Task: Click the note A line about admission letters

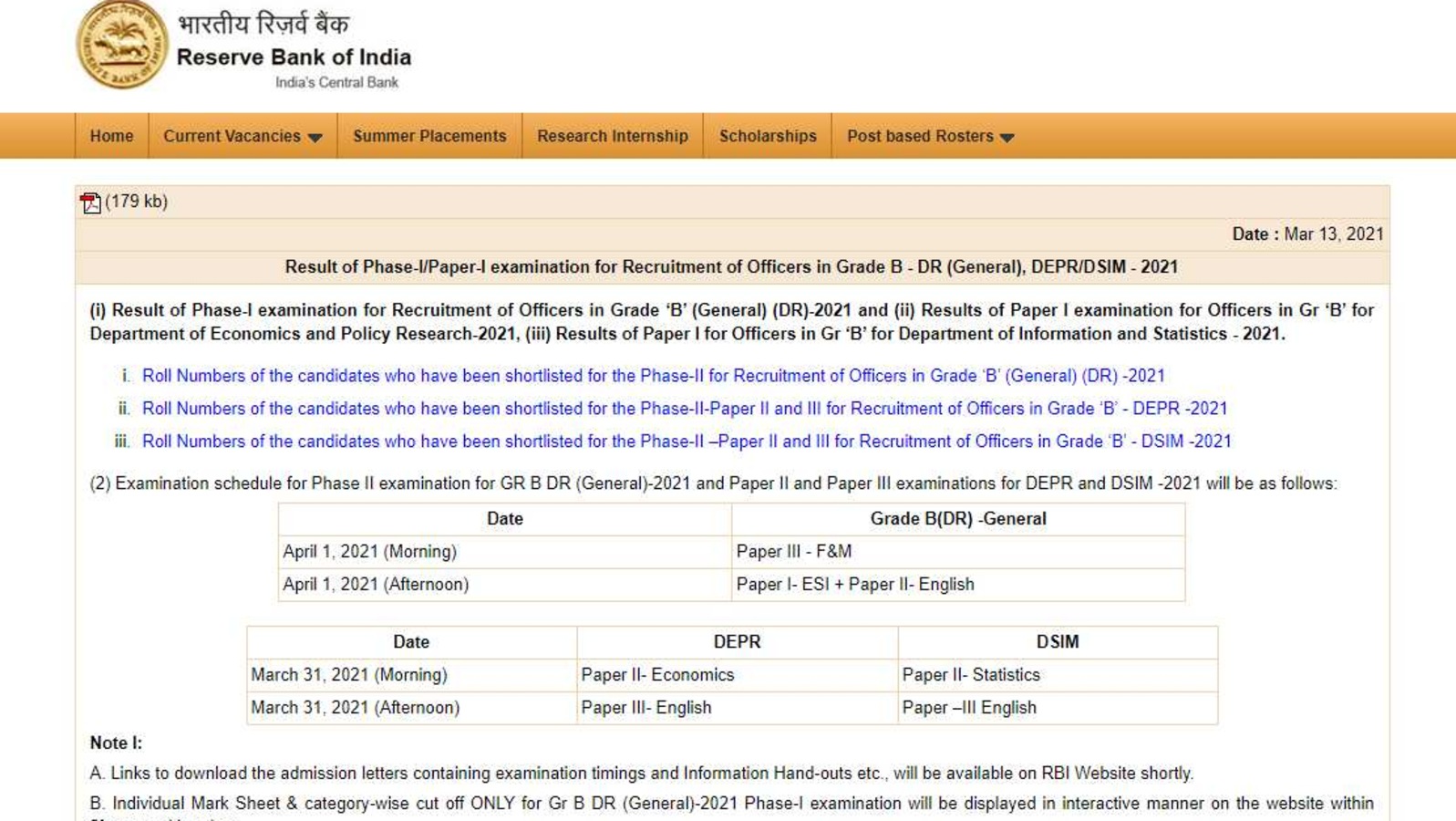Action: 641,774
